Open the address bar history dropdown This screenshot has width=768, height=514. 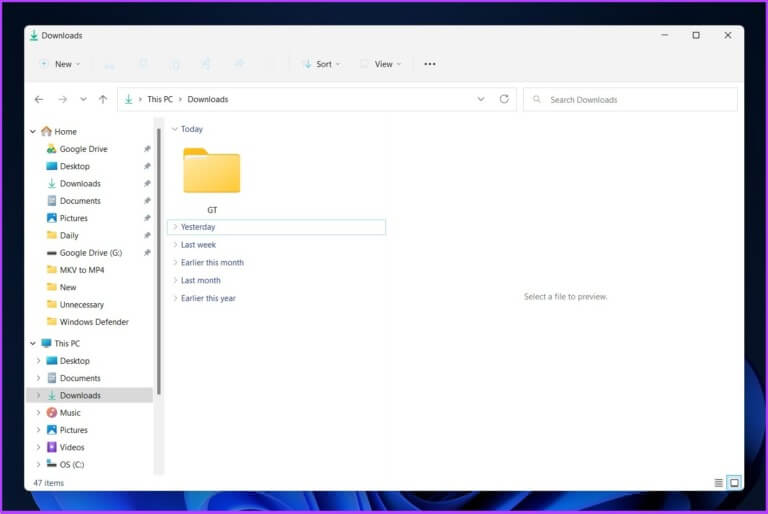(x=481, y=99)
